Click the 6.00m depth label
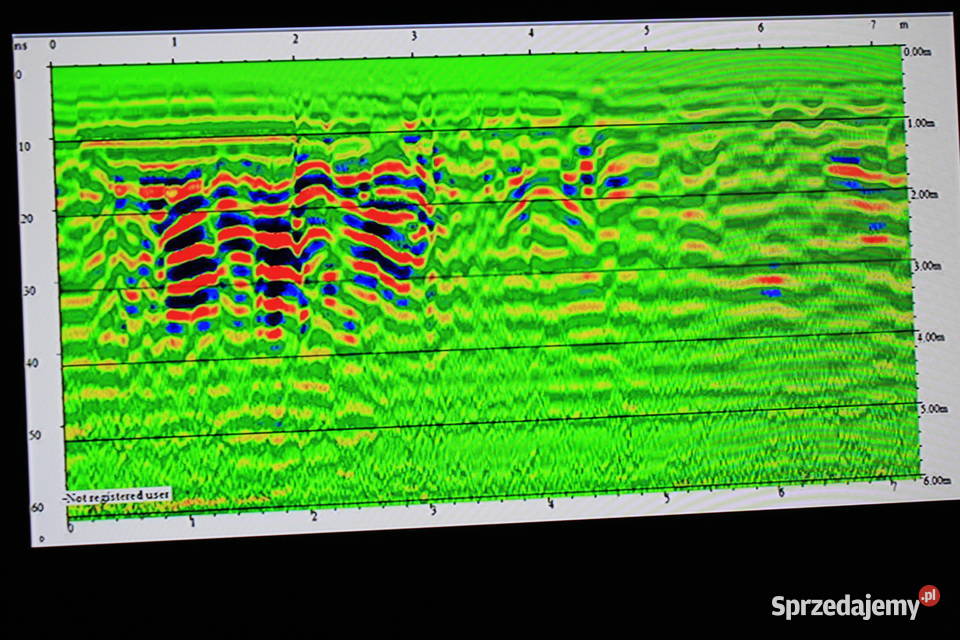Viewport: 960px width, 640px height. (936, 481)
